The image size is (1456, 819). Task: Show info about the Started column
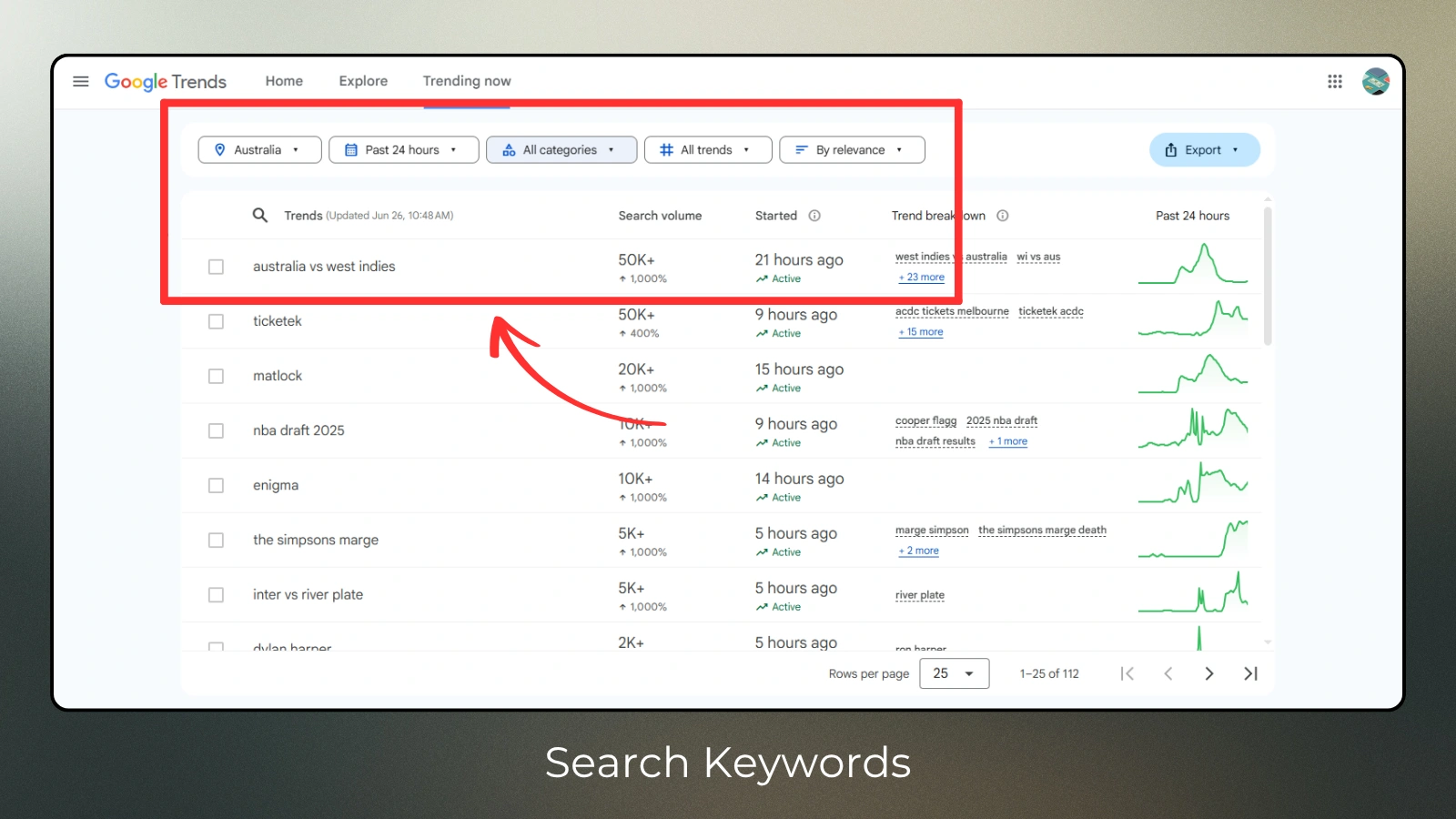tap(814, 216)
